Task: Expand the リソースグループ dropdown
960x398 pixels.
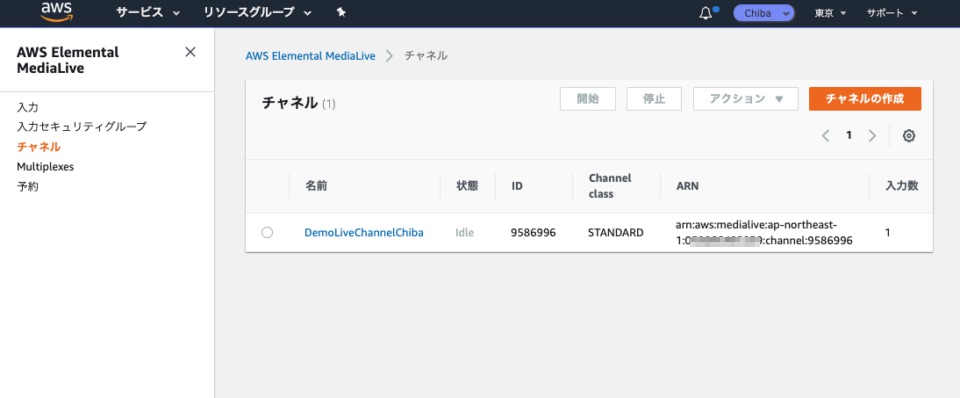Action: pyautogui.click(x=258, y=12)
